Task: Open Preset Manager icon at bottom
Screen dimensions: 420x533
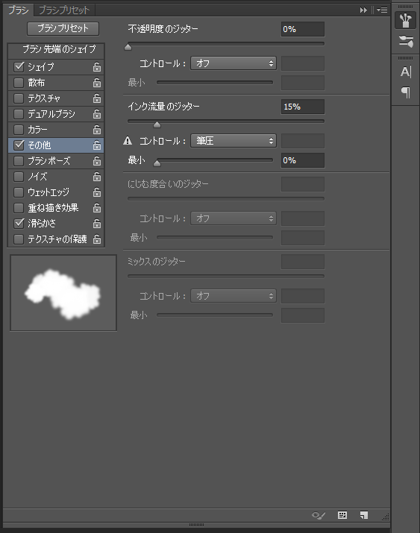Action: coord(342,515)
